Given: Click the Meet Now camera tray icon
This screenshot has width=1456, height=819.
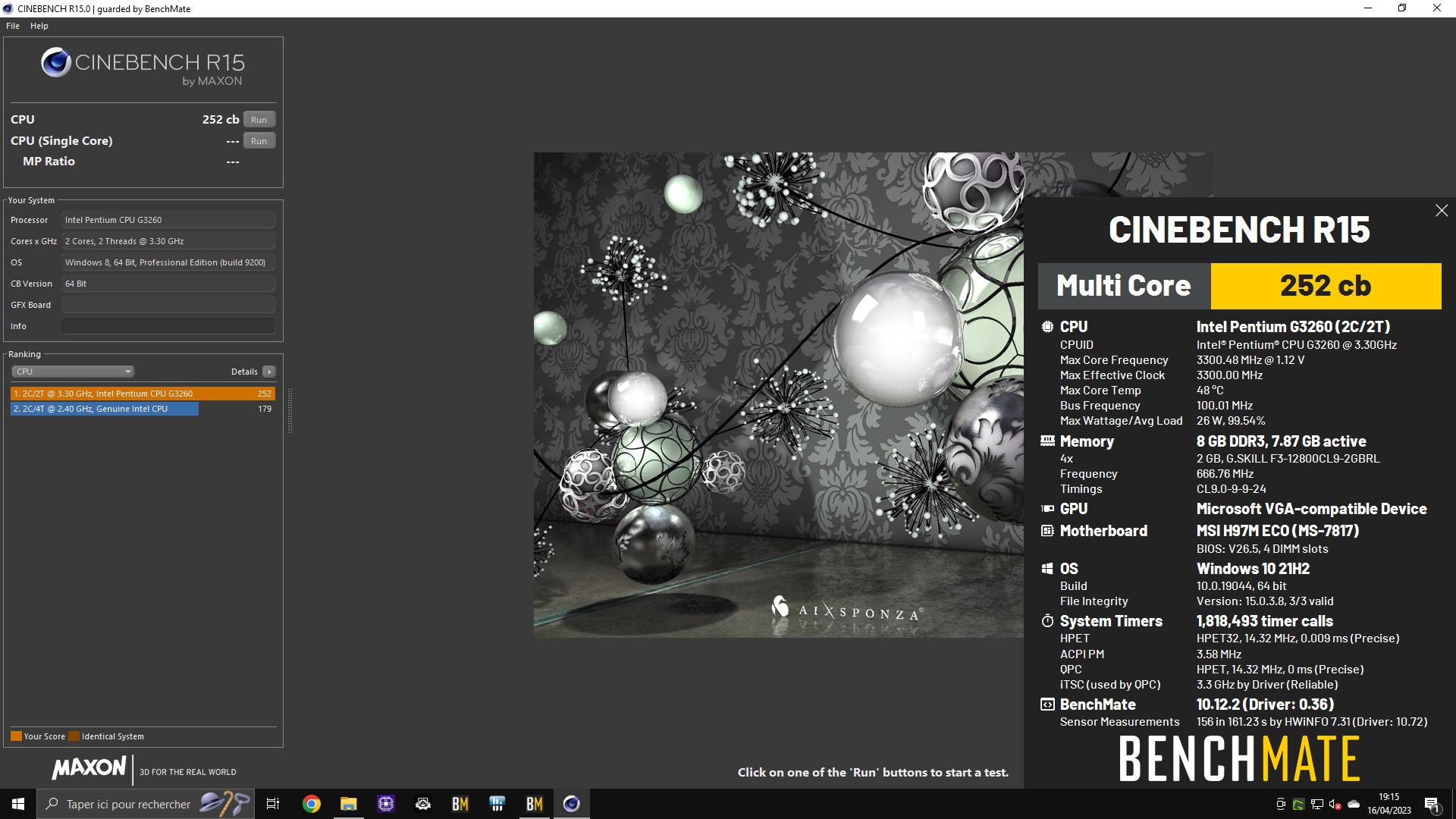Looking at the screenshot, I should click(x=1281, y=804).
